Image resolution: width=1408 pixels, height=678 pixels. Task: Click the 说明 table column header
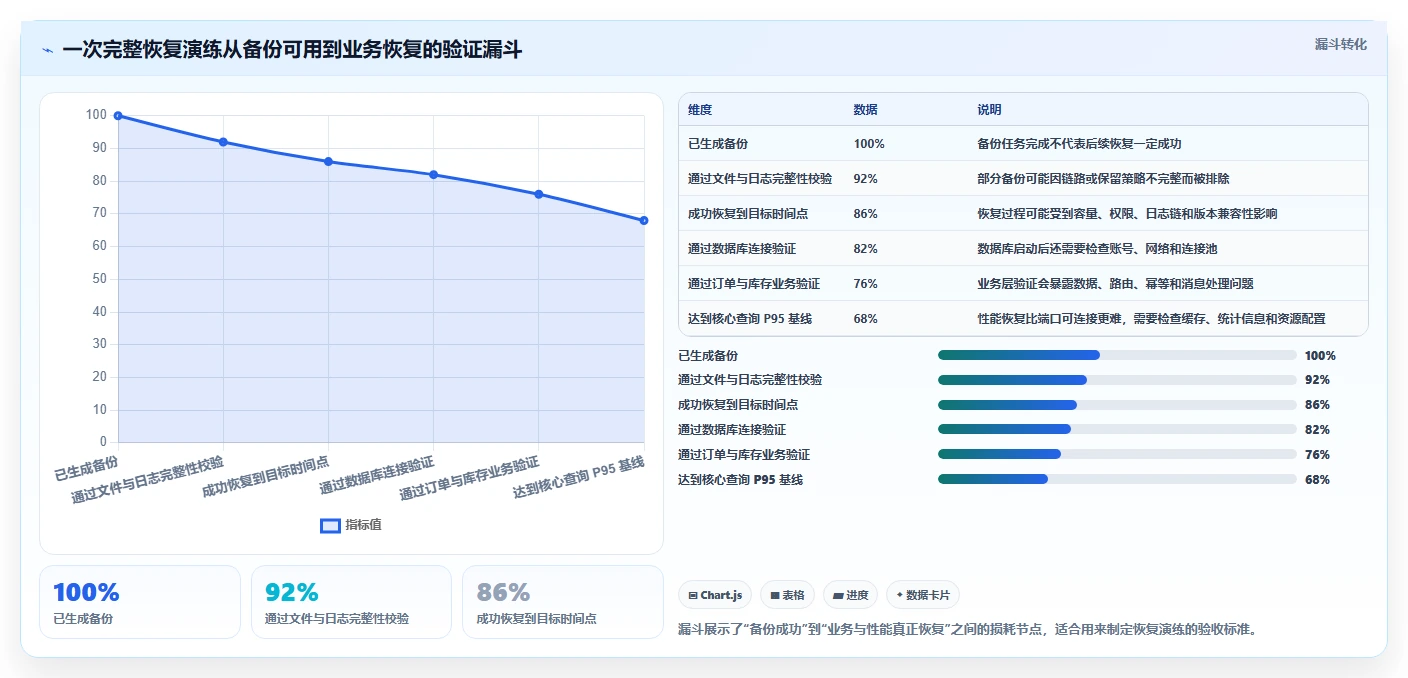tap(989, 110)
